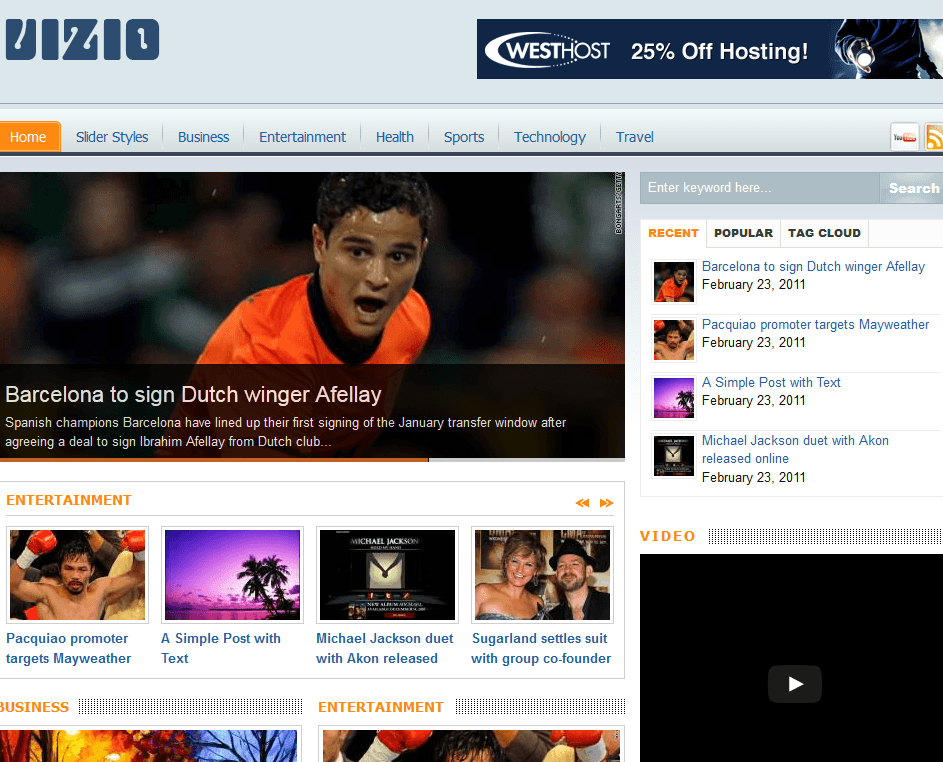Open the carousel Pacquiao boxing image
The height and width of the screenshot is (762, 943).
pyautogui.click(x=78, y=575)
